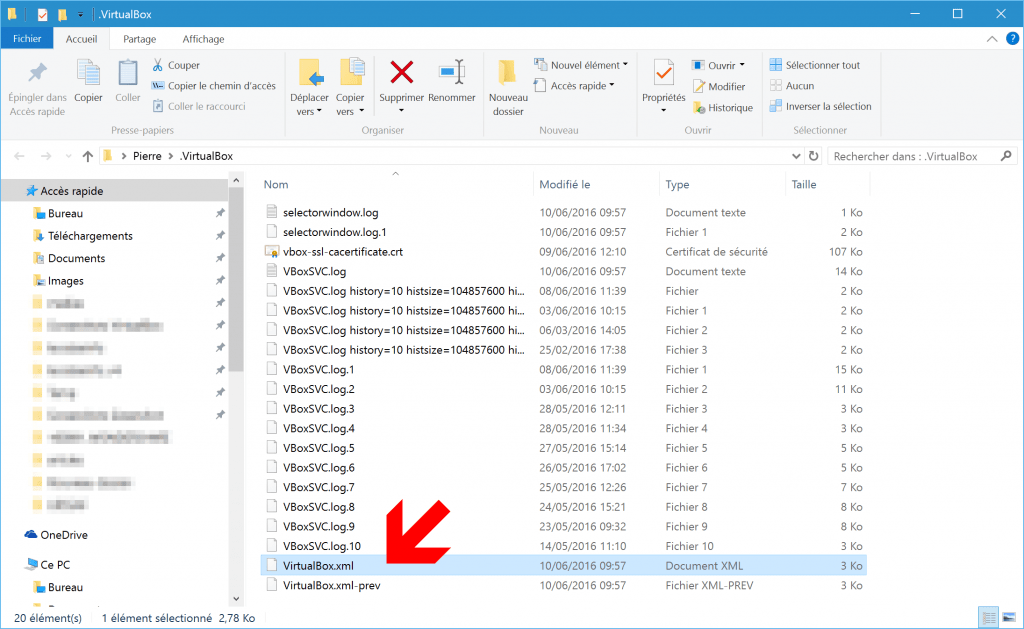The height and width of the screenshot is (629, 1024).
Task: Open the Ouvrir dropdown arrow
Action: click(x=742, y=65)
